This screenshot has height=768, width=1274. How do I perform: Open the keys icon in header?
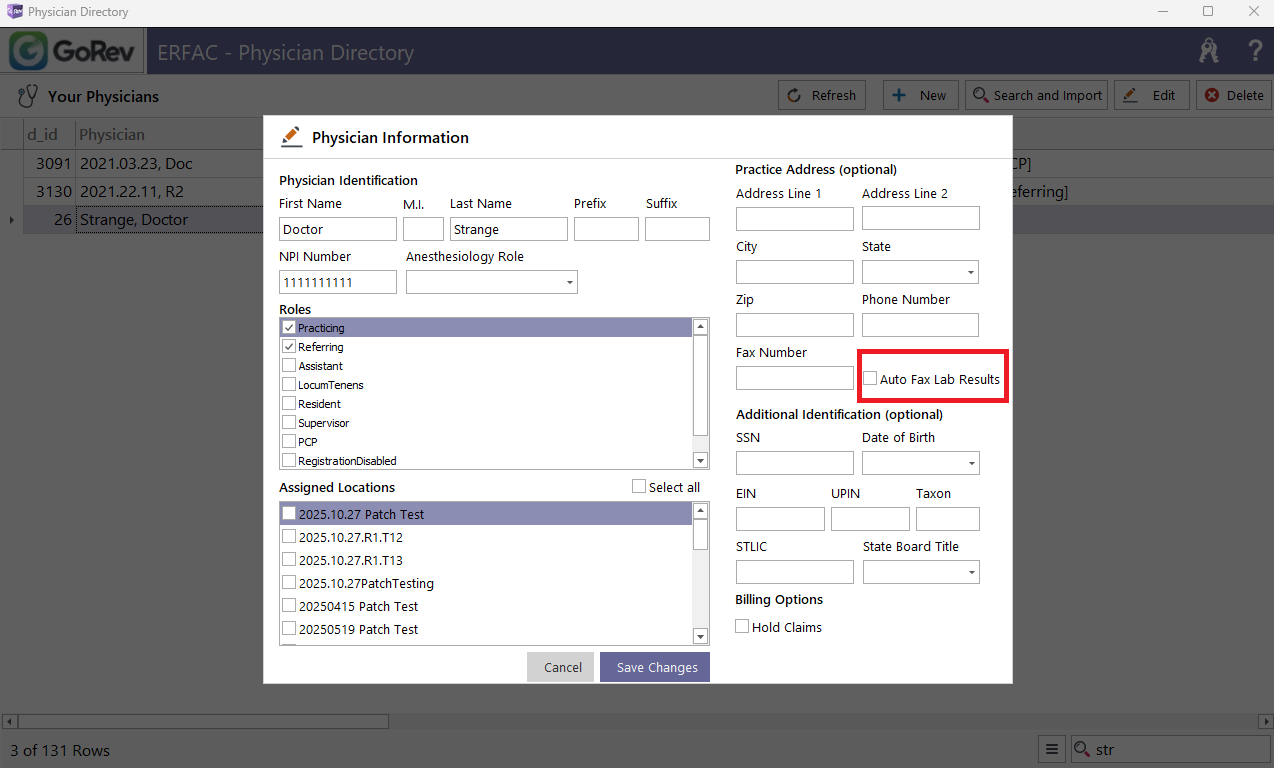click(x=1209, y=51)
